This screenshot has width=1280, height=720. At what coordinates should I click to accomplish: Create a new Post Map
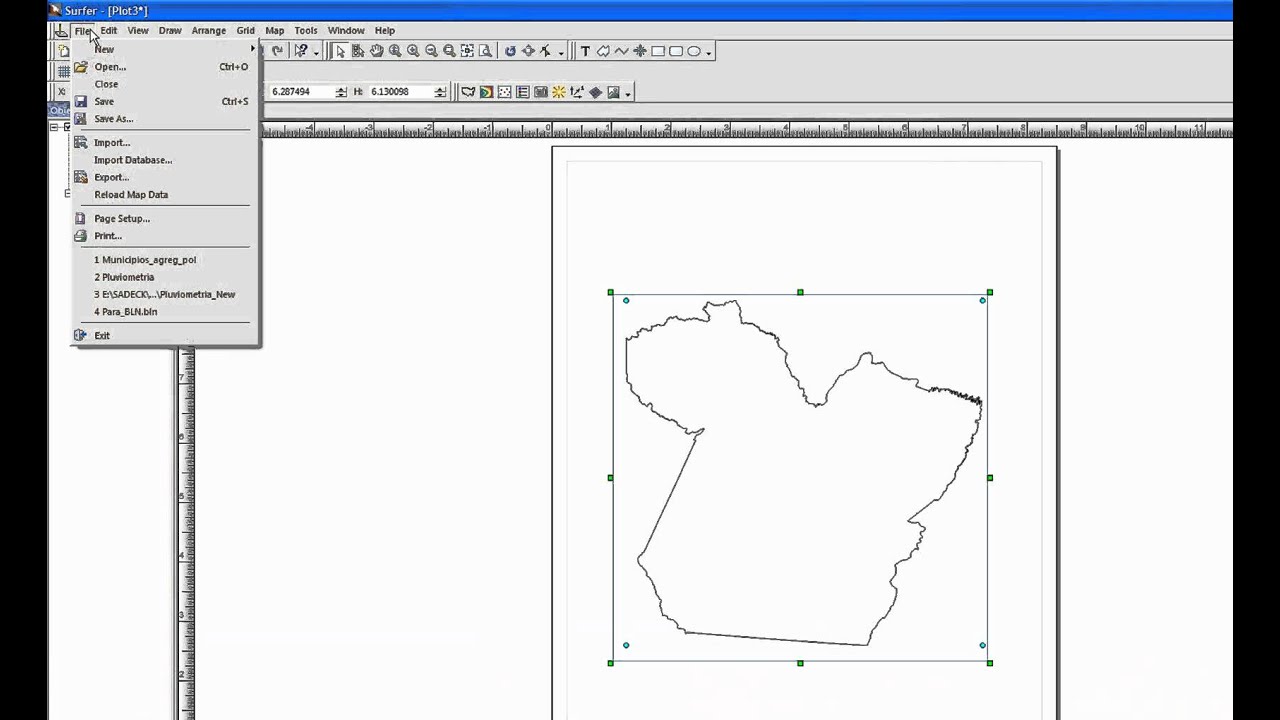coord(505,92)
